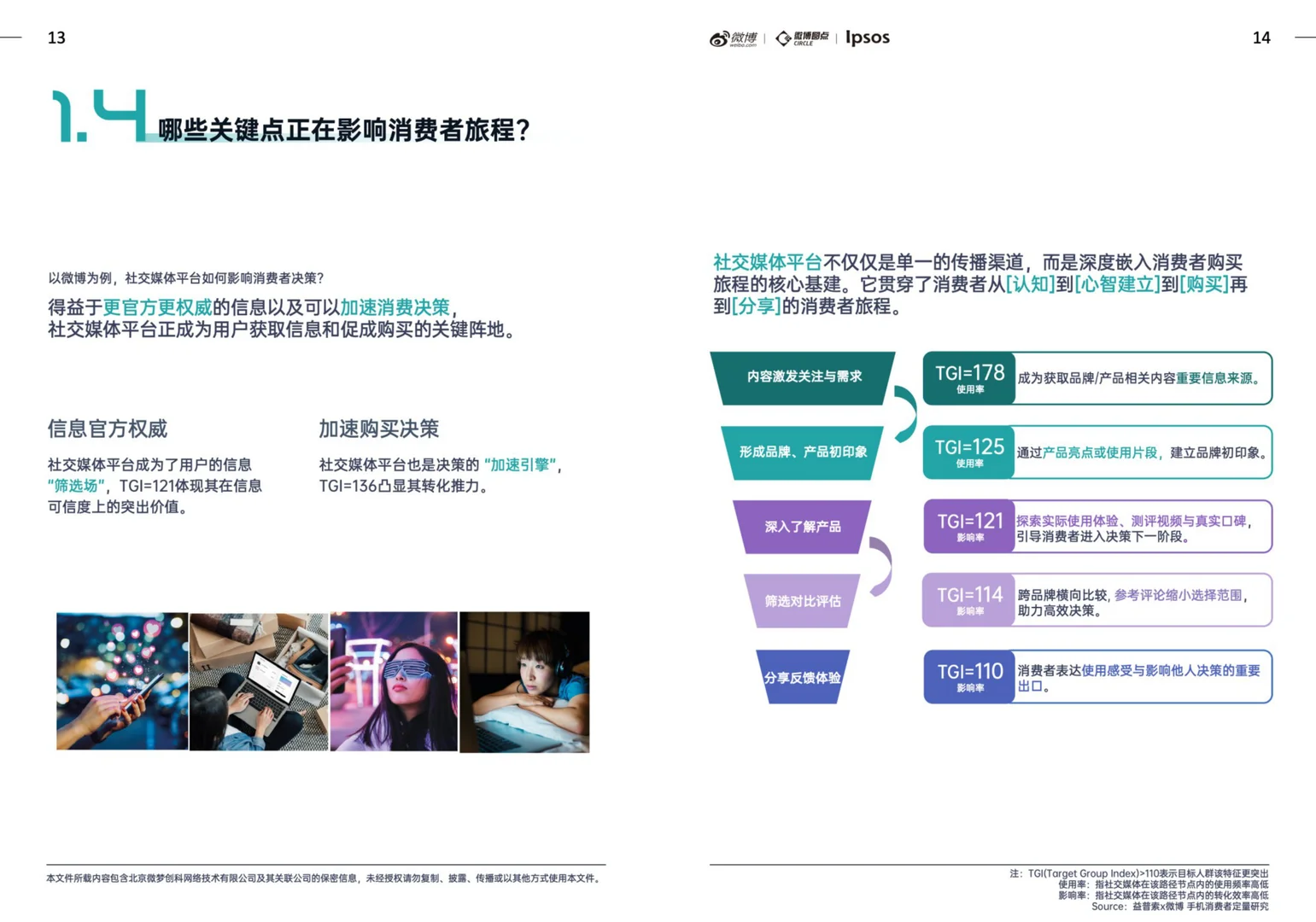
Task: Open the photo of hand holding phone with hearts
Action: click(x=122, y=681)
